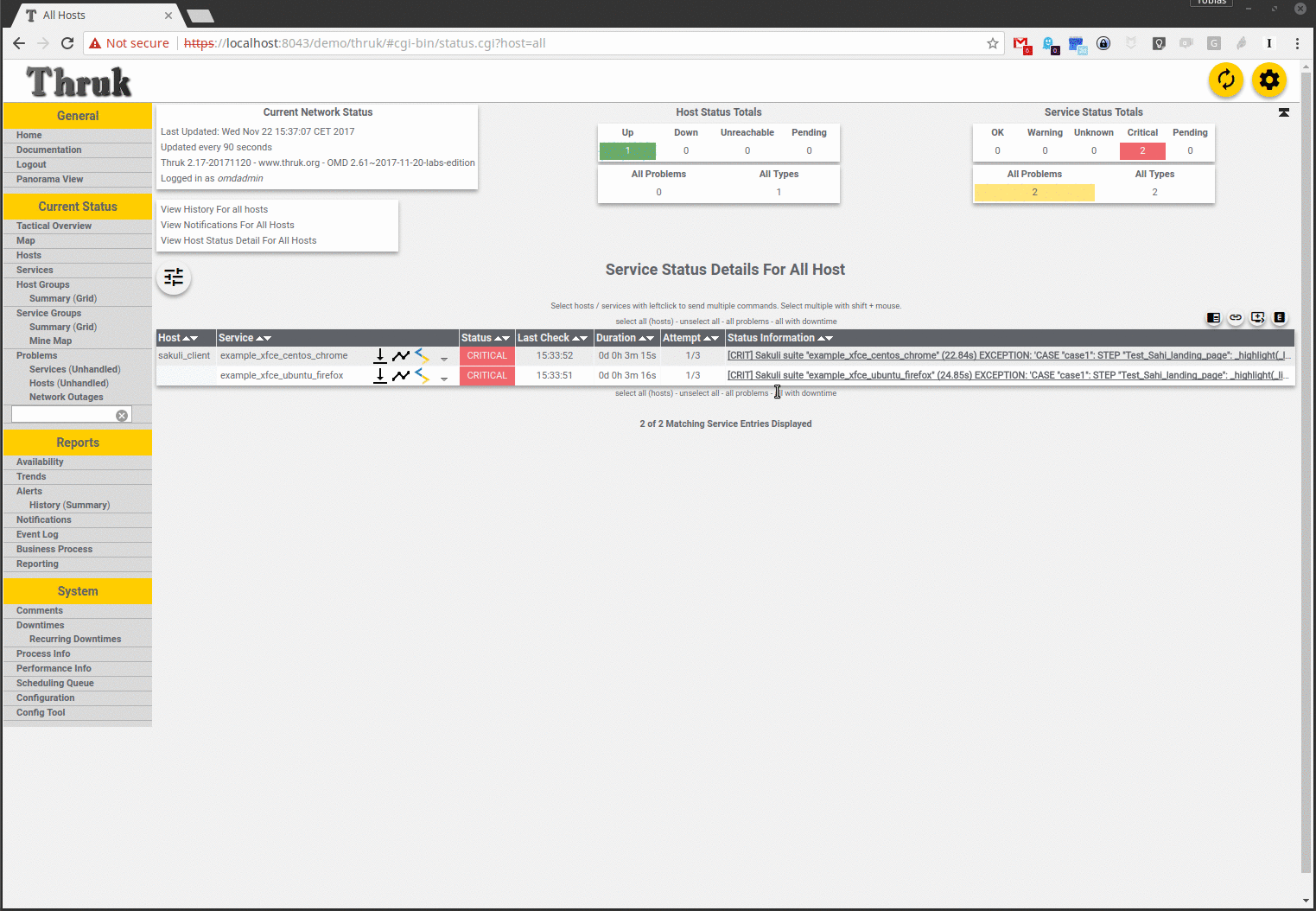Open Tactical Overview in the sidebar
The image size is (1316, 911).
(54, 226)
